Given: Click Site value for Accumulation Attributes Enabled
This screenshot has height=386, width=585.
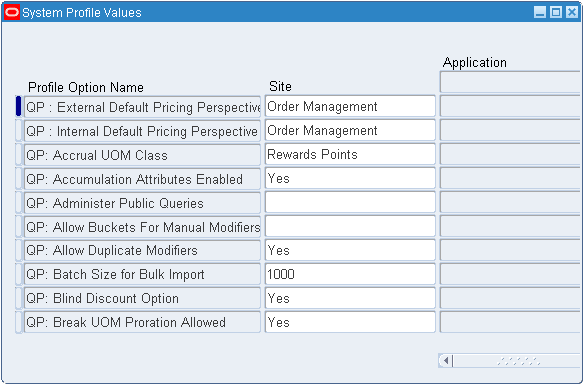Looking at the screenshot, I should tap(350, 178).
